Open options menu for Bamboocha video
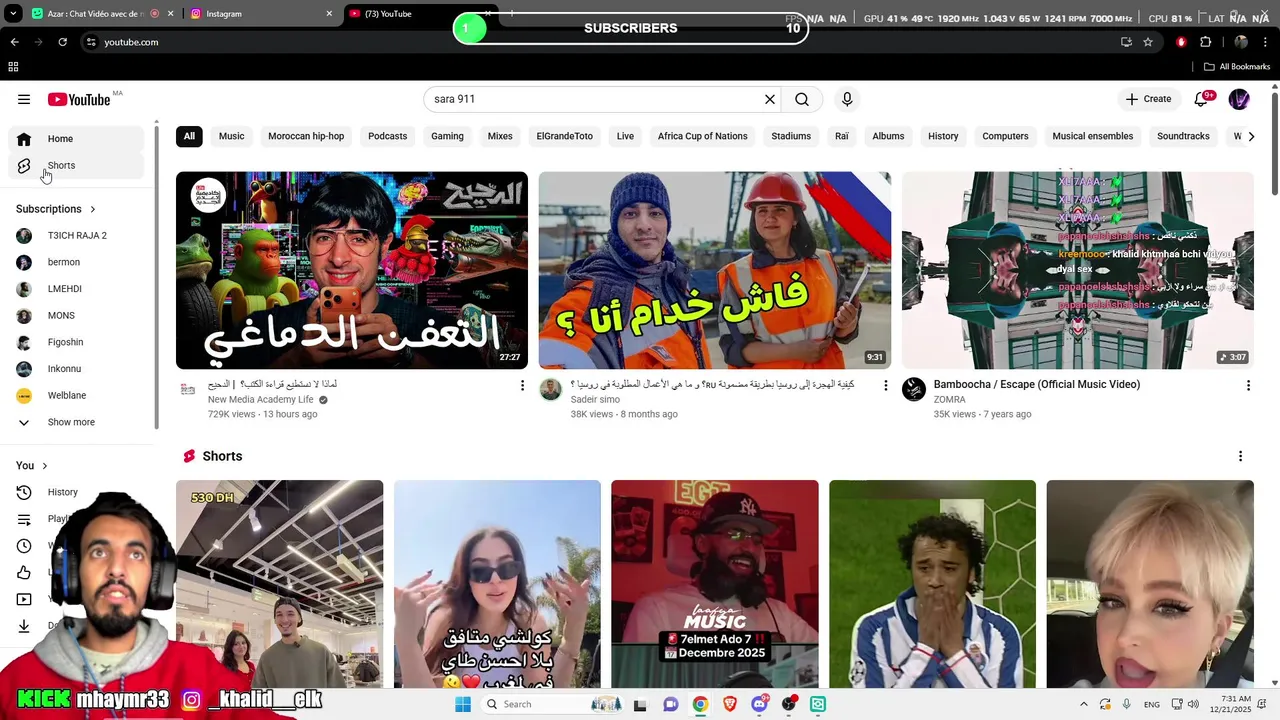The image size is (1280, 720). click(1248, 385)
